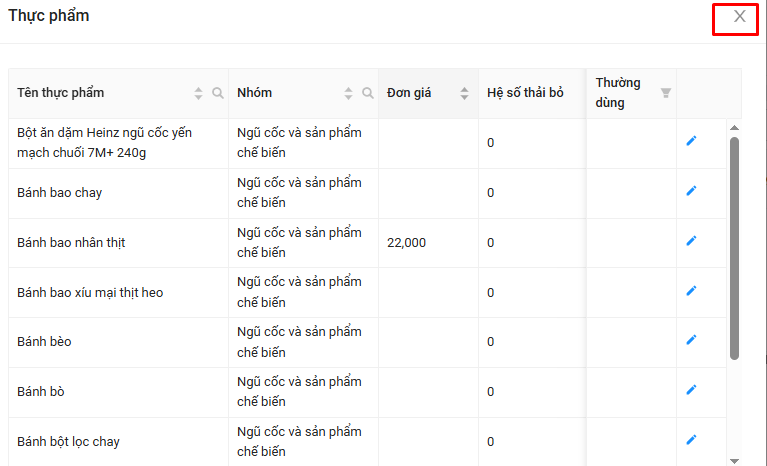Click scrollbar down arrow in table
This screenshot has width=767, height=466.
click(734, 460)
